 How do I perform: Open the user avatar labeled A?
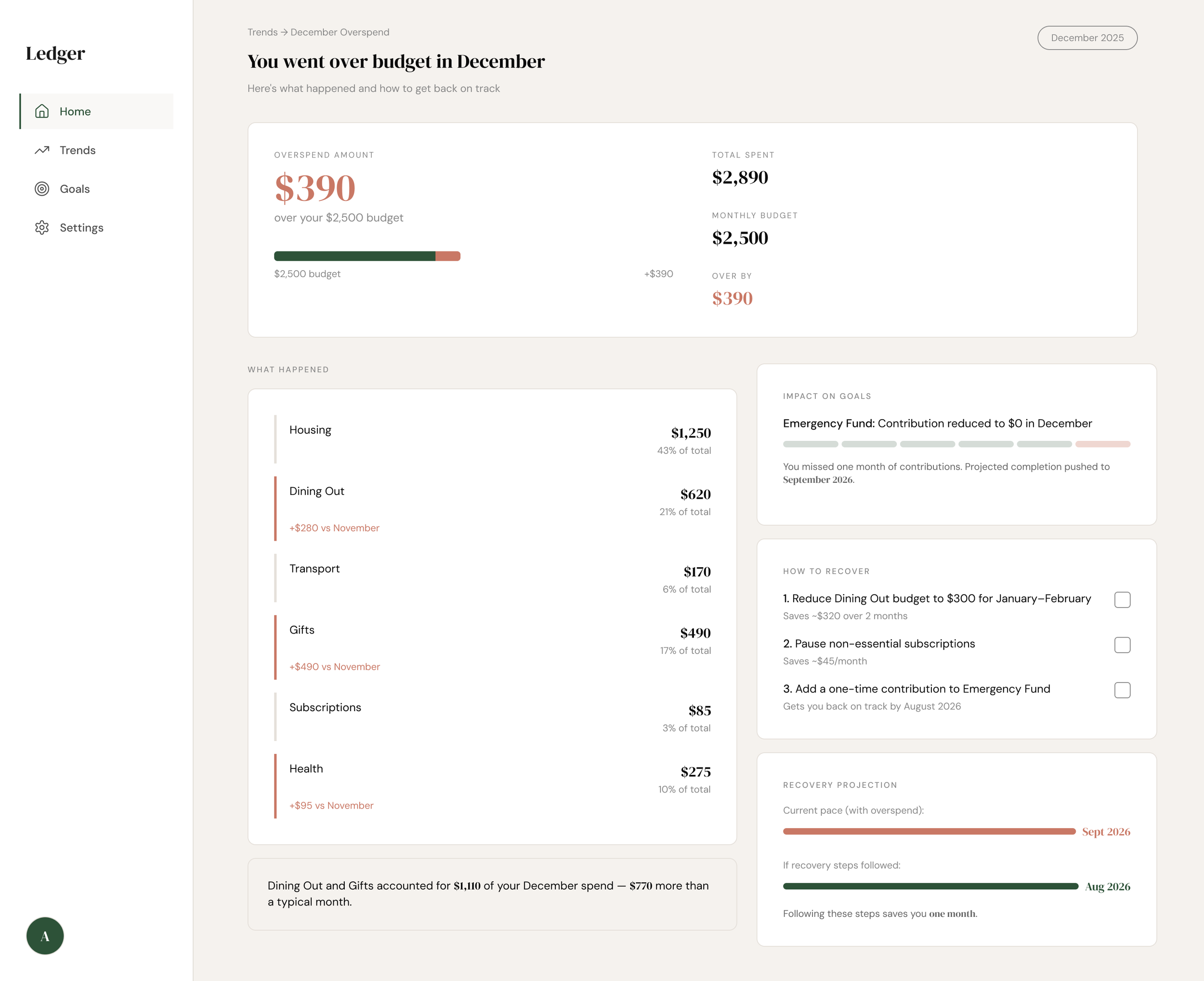(45, 936)
